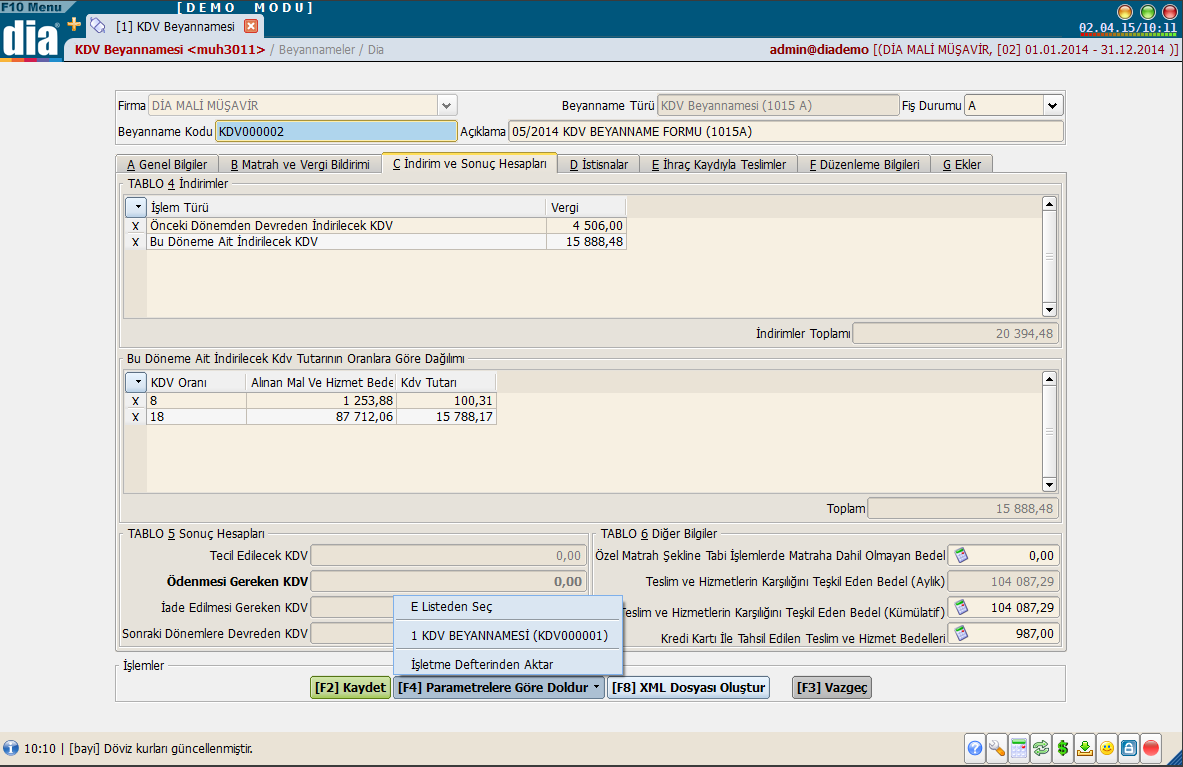Image resolution: width=1183 pixels, height=767 pixels.
Task: Toggle X mark on KDV Oranı 18 row
Action: click(x=136, y=417)
